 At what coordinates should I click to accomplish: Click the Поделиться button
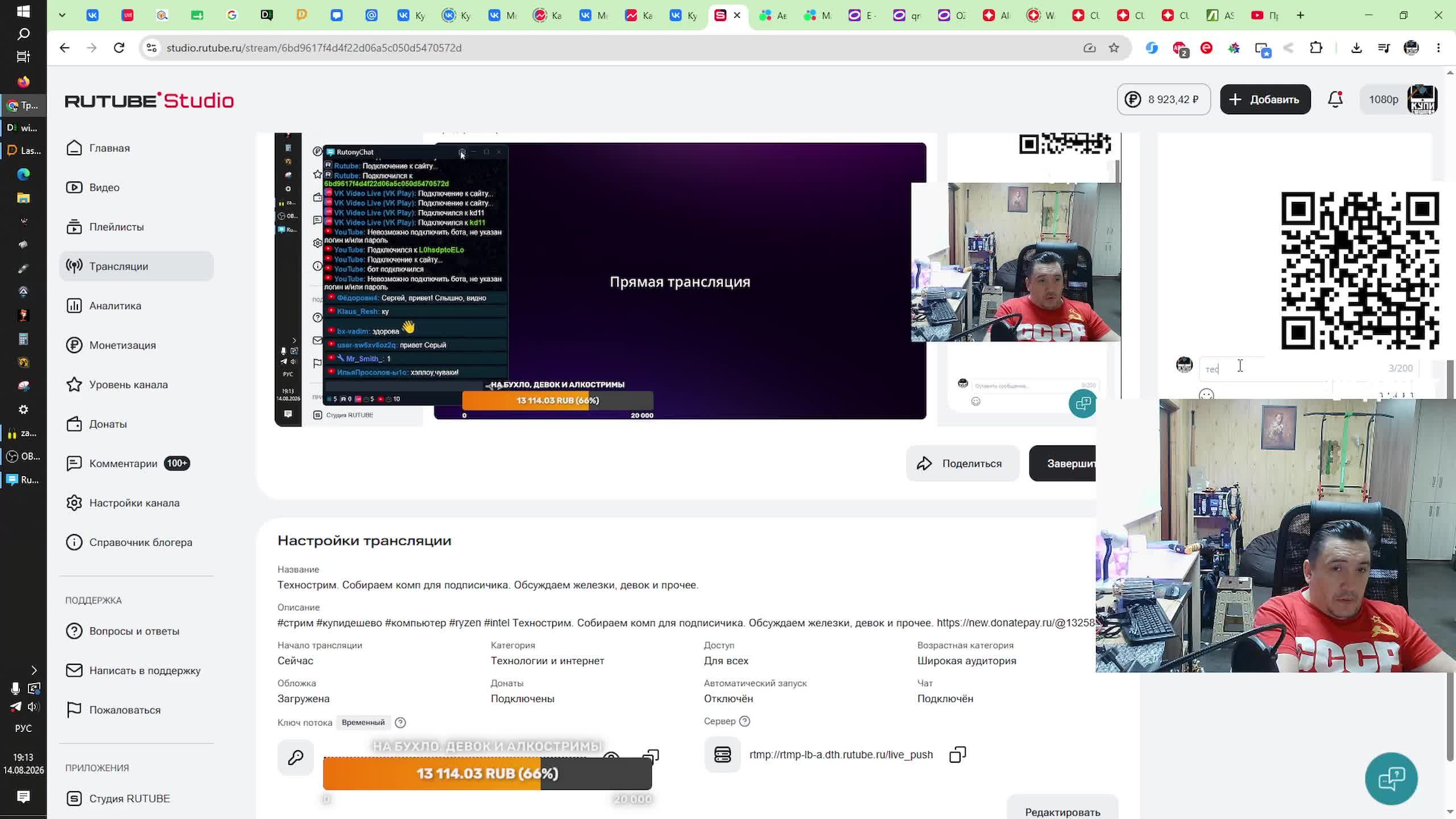tap(962, 464)
